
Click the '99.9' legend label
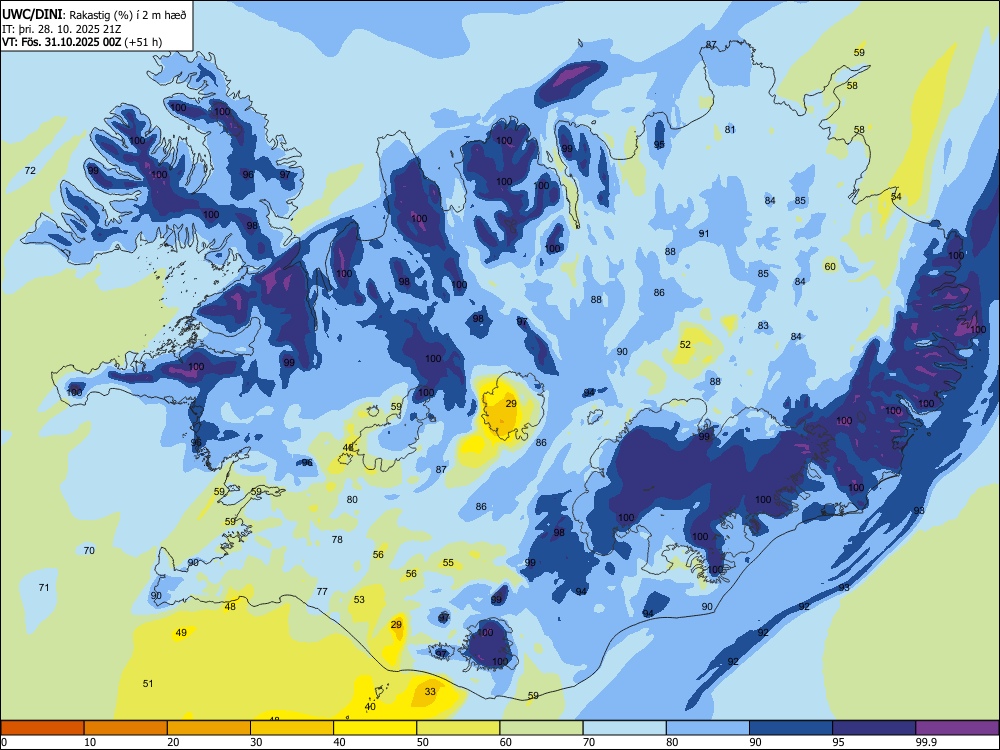click(925, 742)
